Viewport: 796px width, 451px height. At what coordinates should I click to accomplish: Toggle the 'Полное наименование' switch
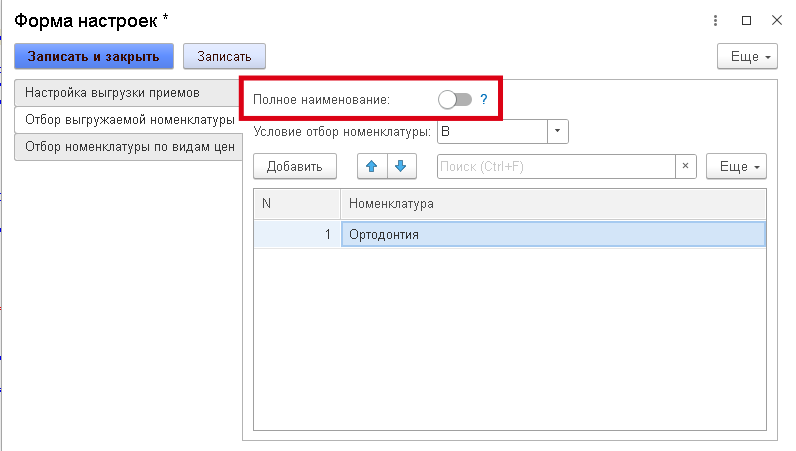(x=454, y=99)
